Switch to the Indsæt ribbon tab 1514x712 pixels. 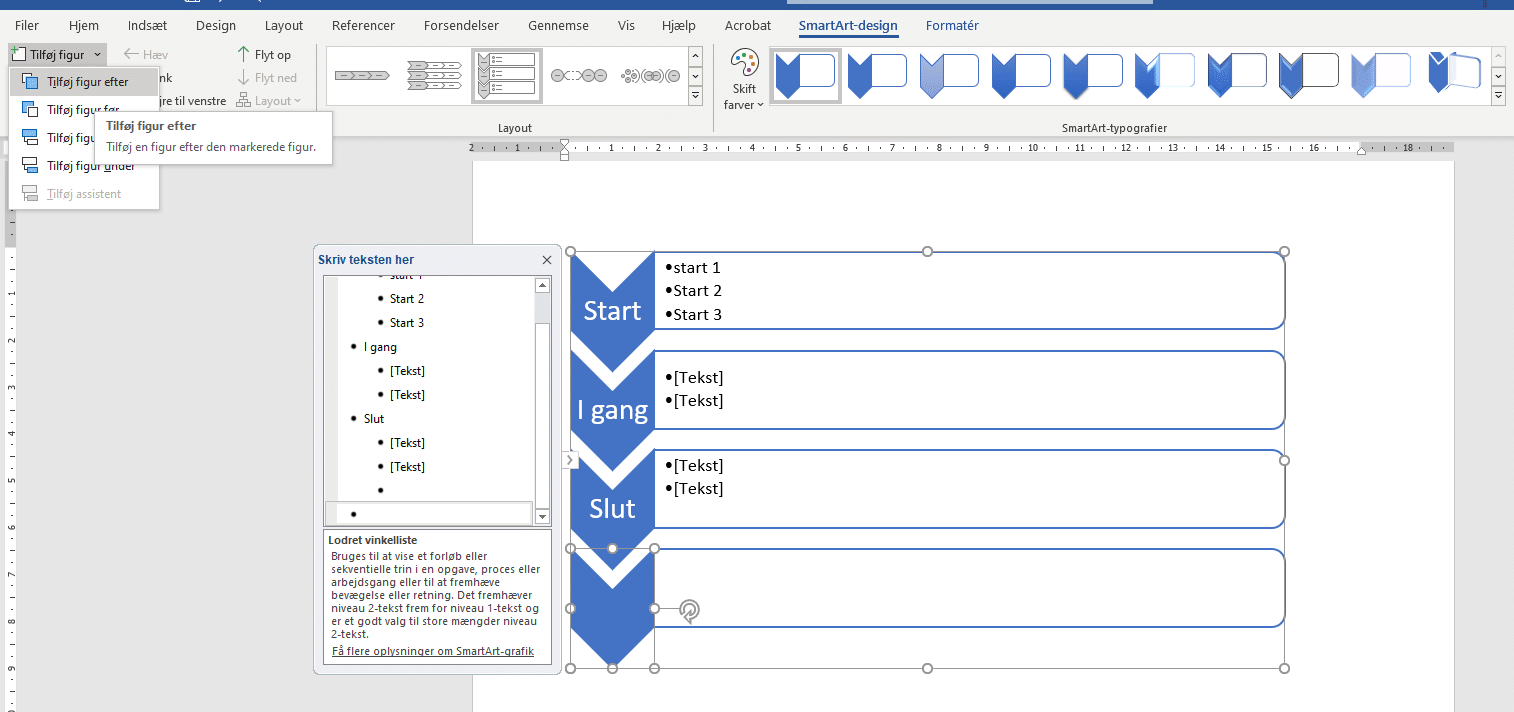pyautogui.click(x=149, y=26)
